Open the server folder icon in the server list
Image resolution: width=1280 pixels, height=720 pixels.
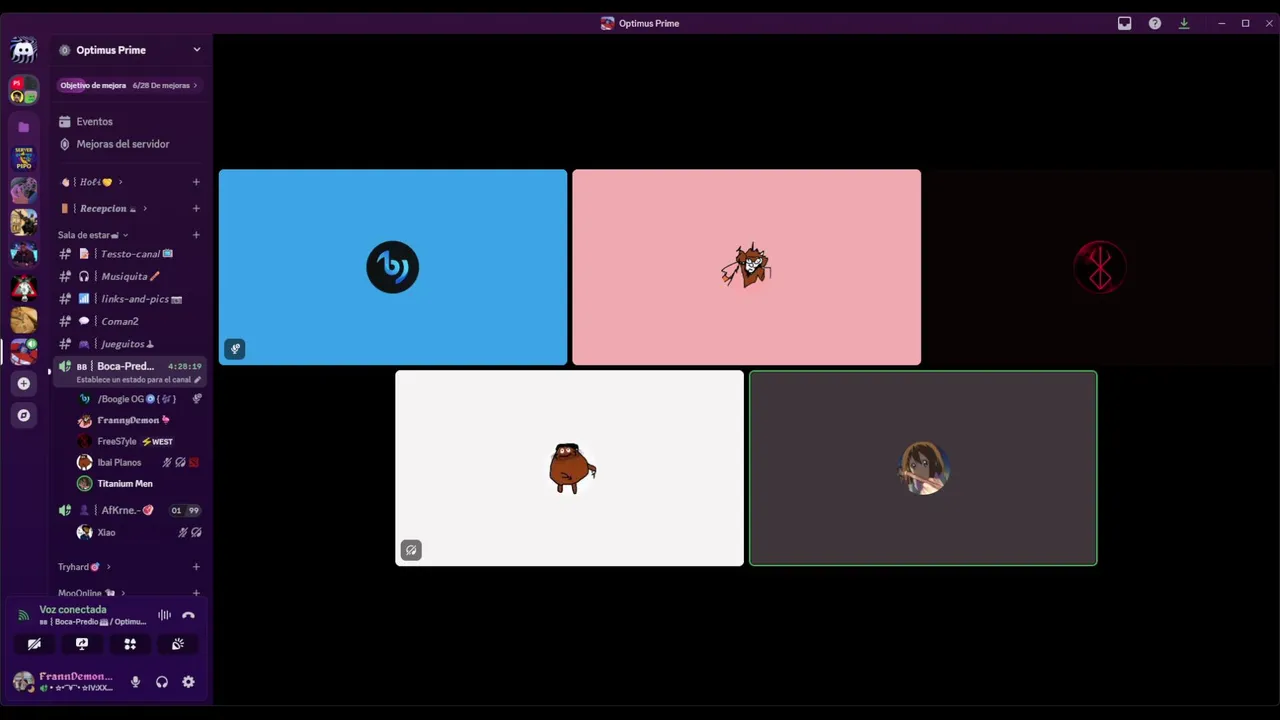[x=23, y=127]
